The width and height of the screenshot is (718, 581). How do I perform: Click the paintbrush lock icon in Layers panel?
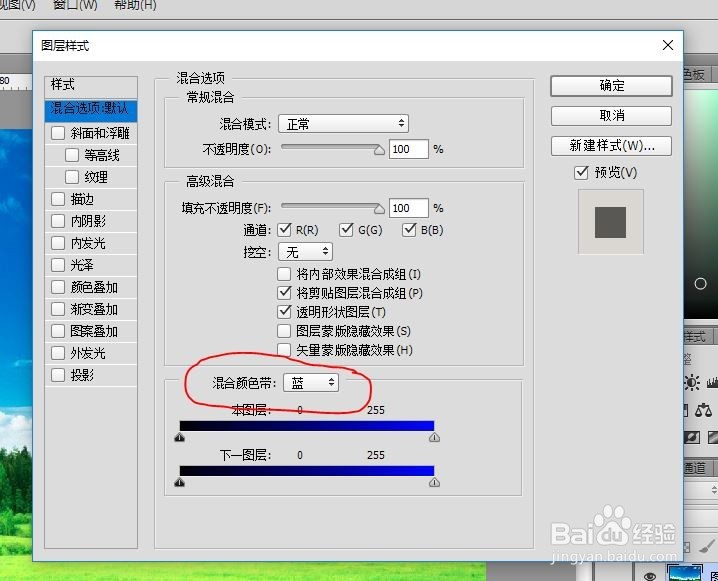(708, 546)
